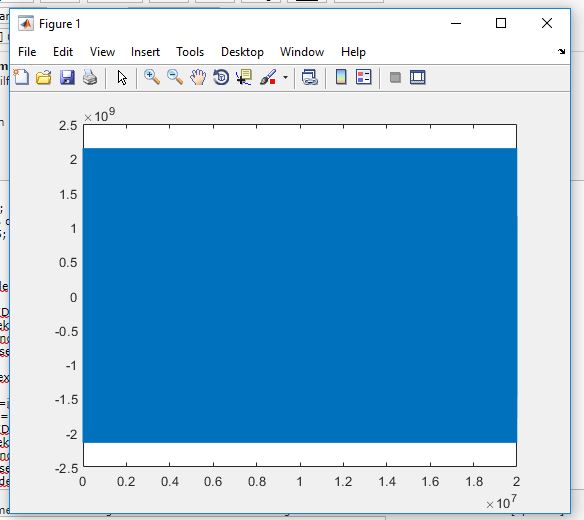
Task: Save the figure with the floppy disk icon
Action: tap(67, 77)
